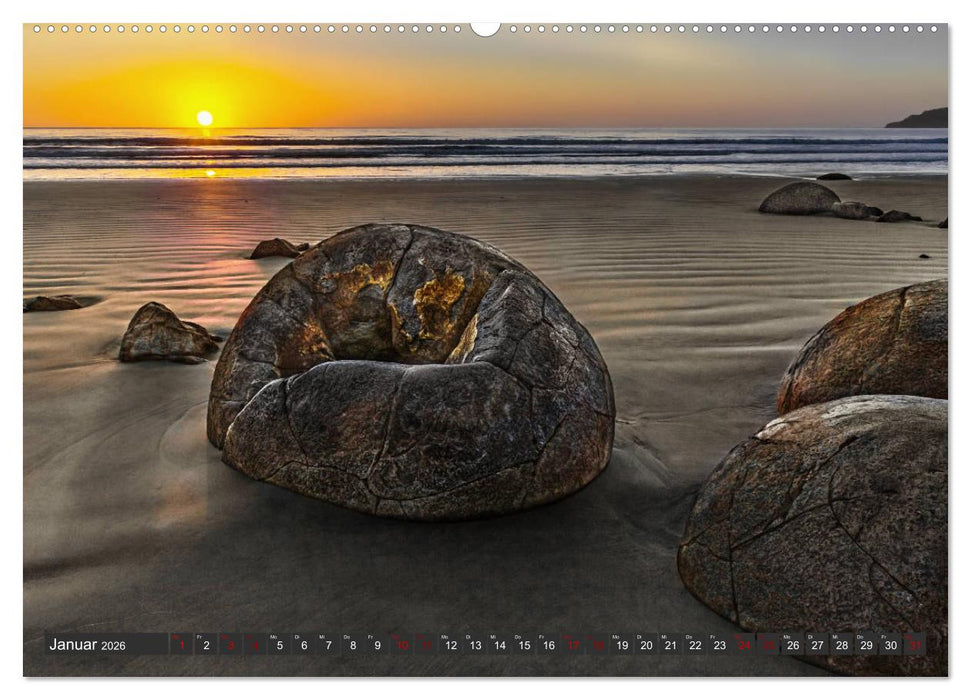Select Thursday 15 in the date strip

click(524, 645)
